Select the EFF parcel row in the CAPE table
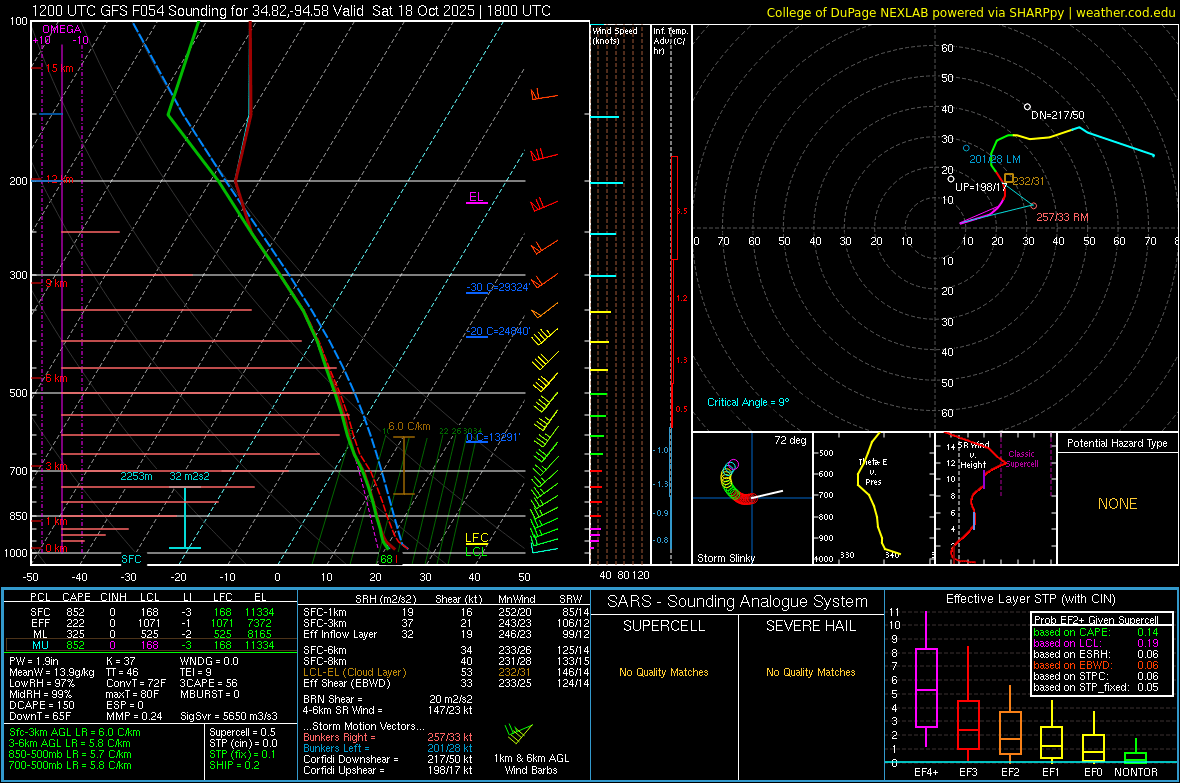 [x=151, y=623]
